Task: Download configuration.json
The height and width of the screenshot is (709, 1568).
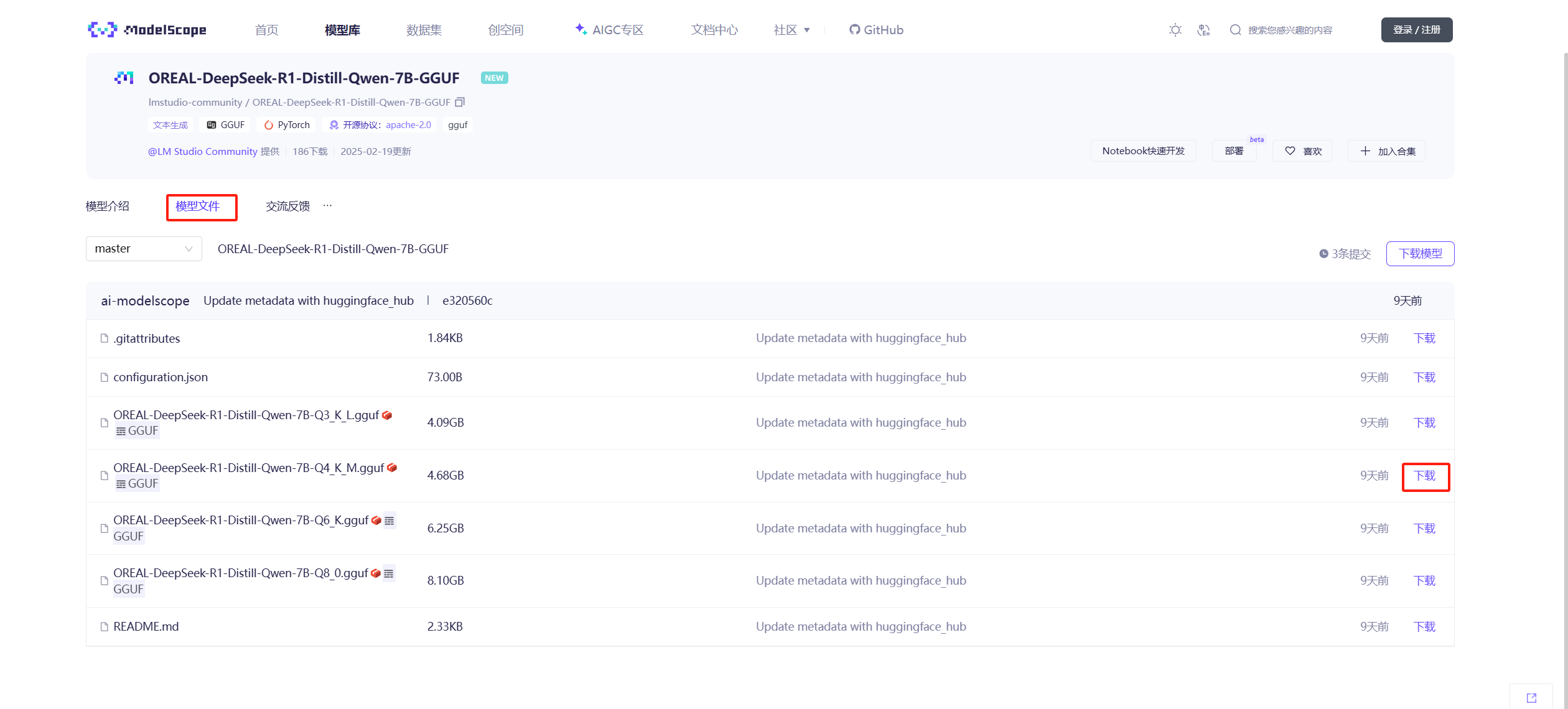Action: (1424, 378)
